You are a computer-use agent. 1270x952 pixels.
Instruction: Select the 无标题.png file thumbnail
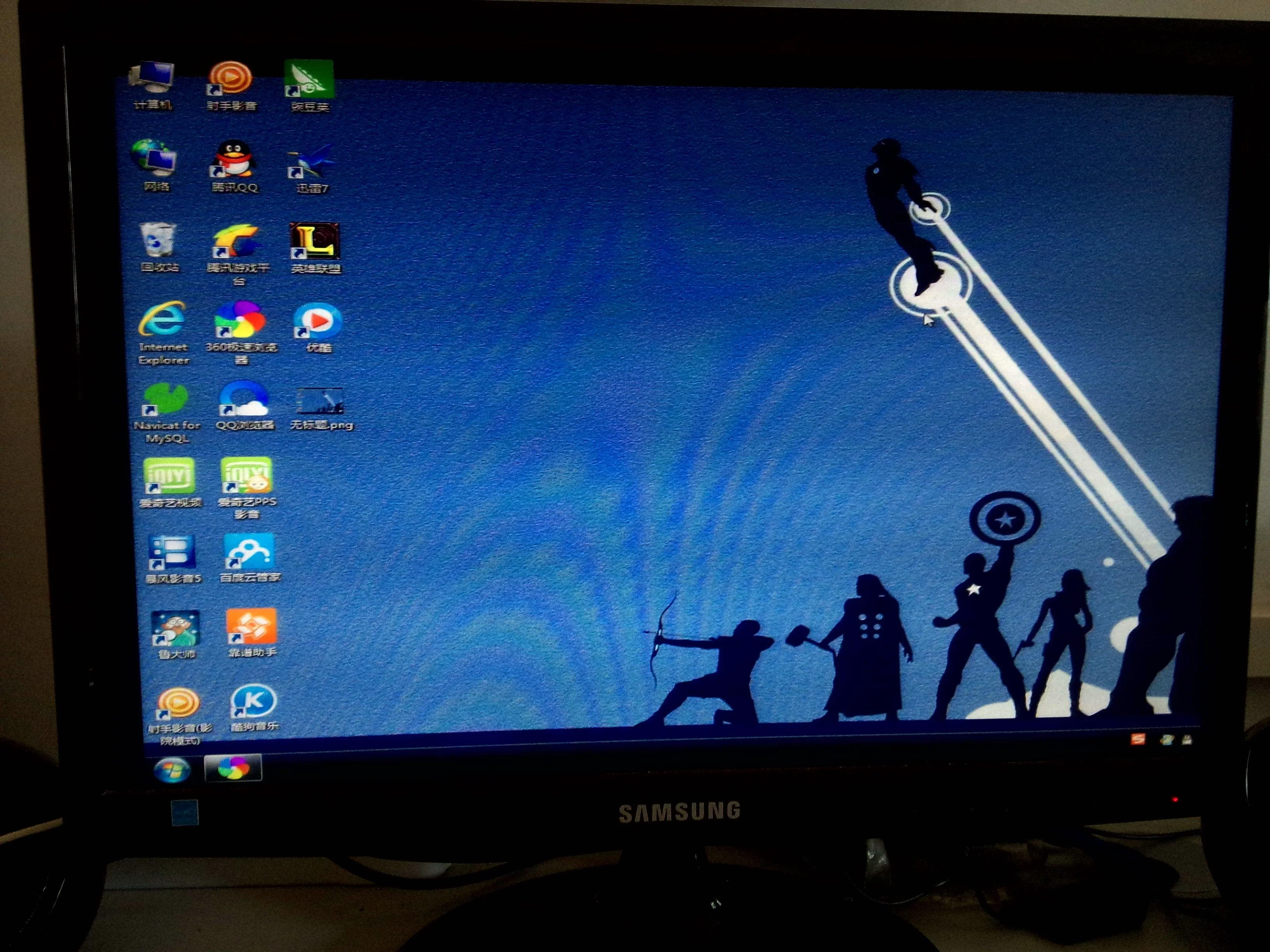[x=320, y=401]
